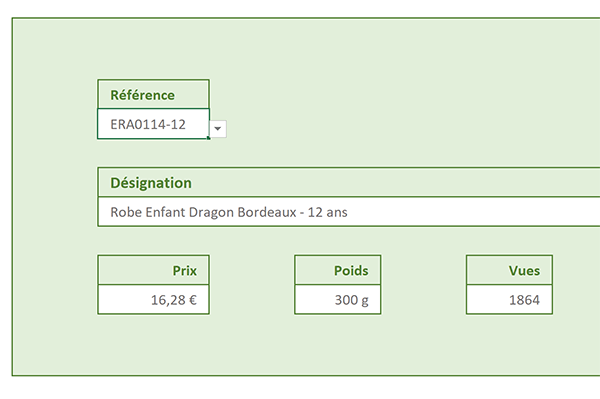Open the Référence dropdown arrow

pos(218,129)
